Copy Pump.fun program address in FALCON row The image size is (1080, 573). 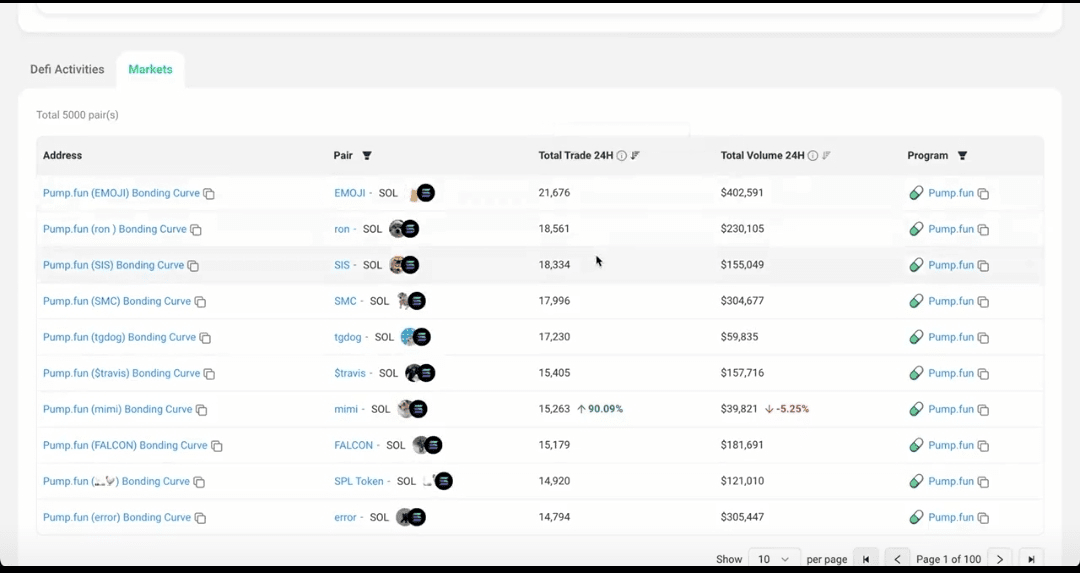983,446
